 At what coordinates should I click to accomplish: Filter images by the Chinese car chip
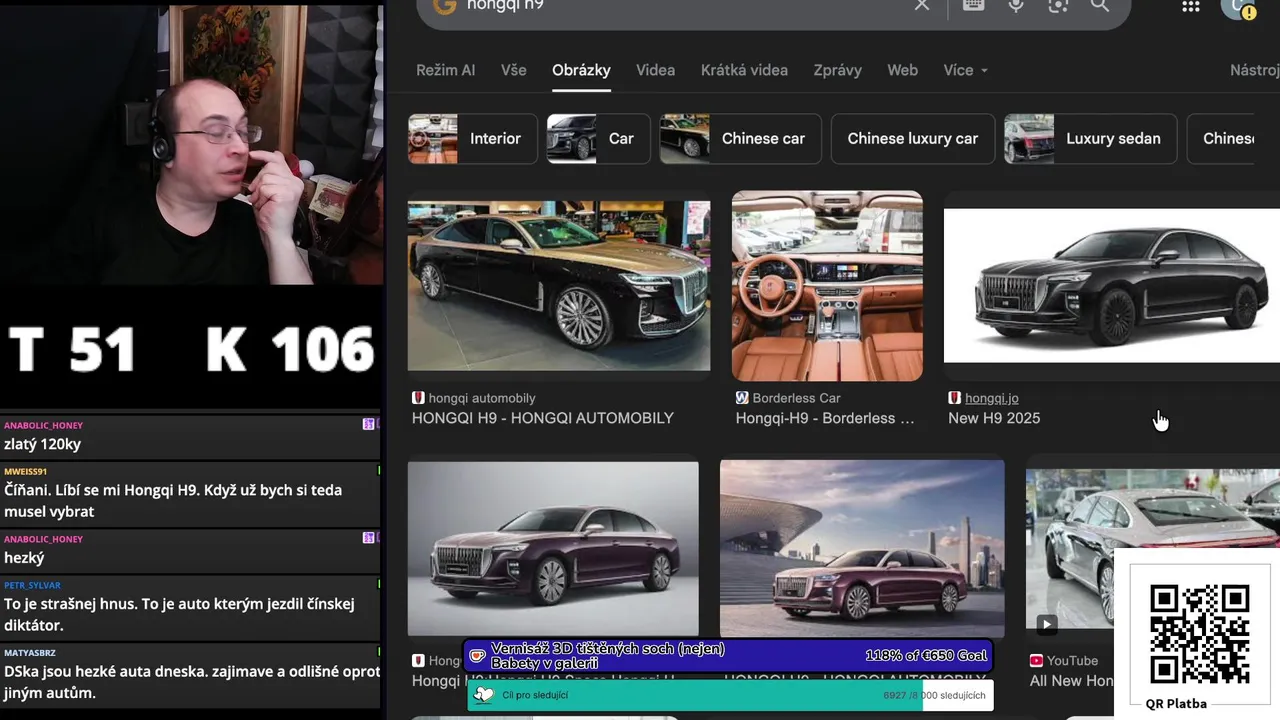pos(740,139)
